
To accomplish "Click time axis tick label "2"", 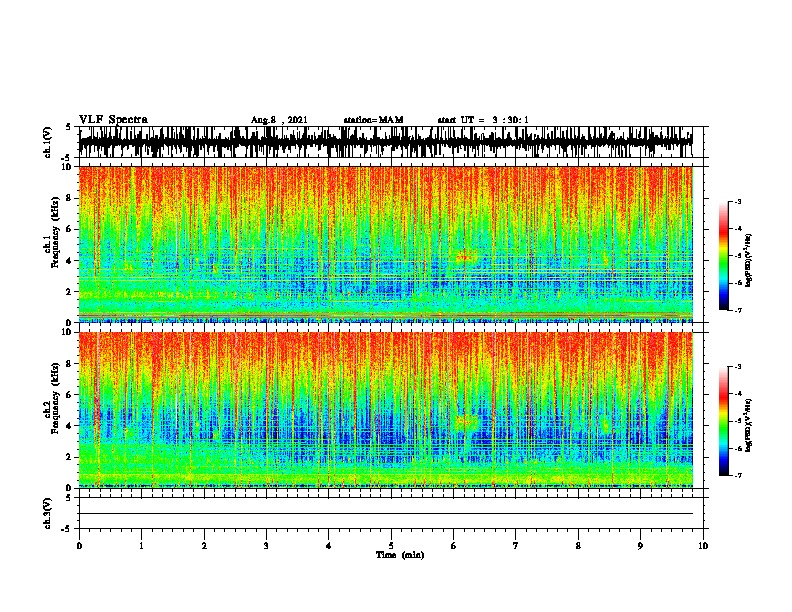I will [204, 546].
